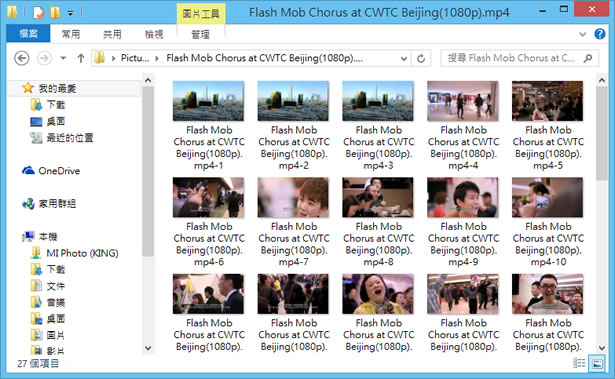Viewport: 615px width, 379px height.
Task: Switch to the 共用 ribbon tab
Action: click(112, 34)
